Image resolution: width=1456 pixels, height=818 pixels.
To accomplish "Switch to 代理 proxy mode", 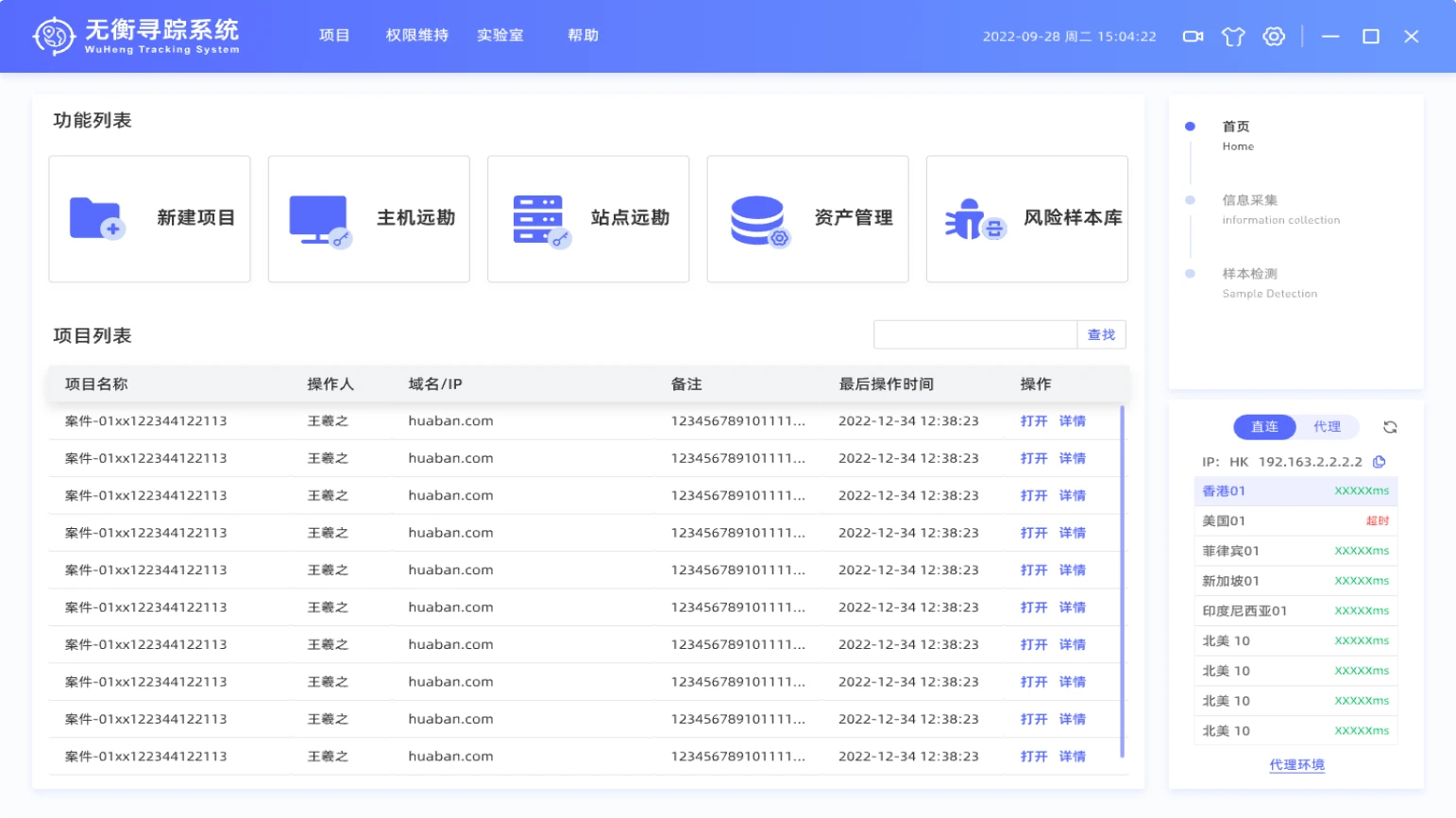I will [1327, 427].
